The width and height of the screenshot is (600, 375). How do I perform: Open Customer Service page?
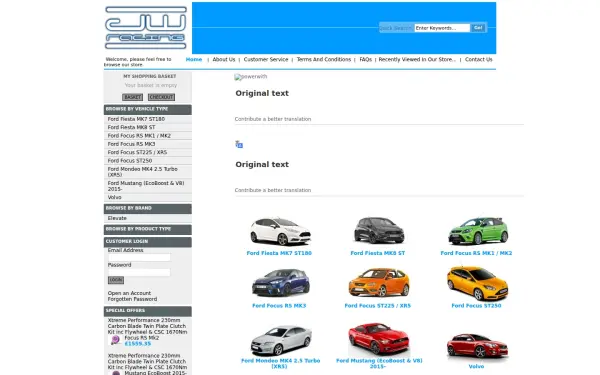pos(266,59)
